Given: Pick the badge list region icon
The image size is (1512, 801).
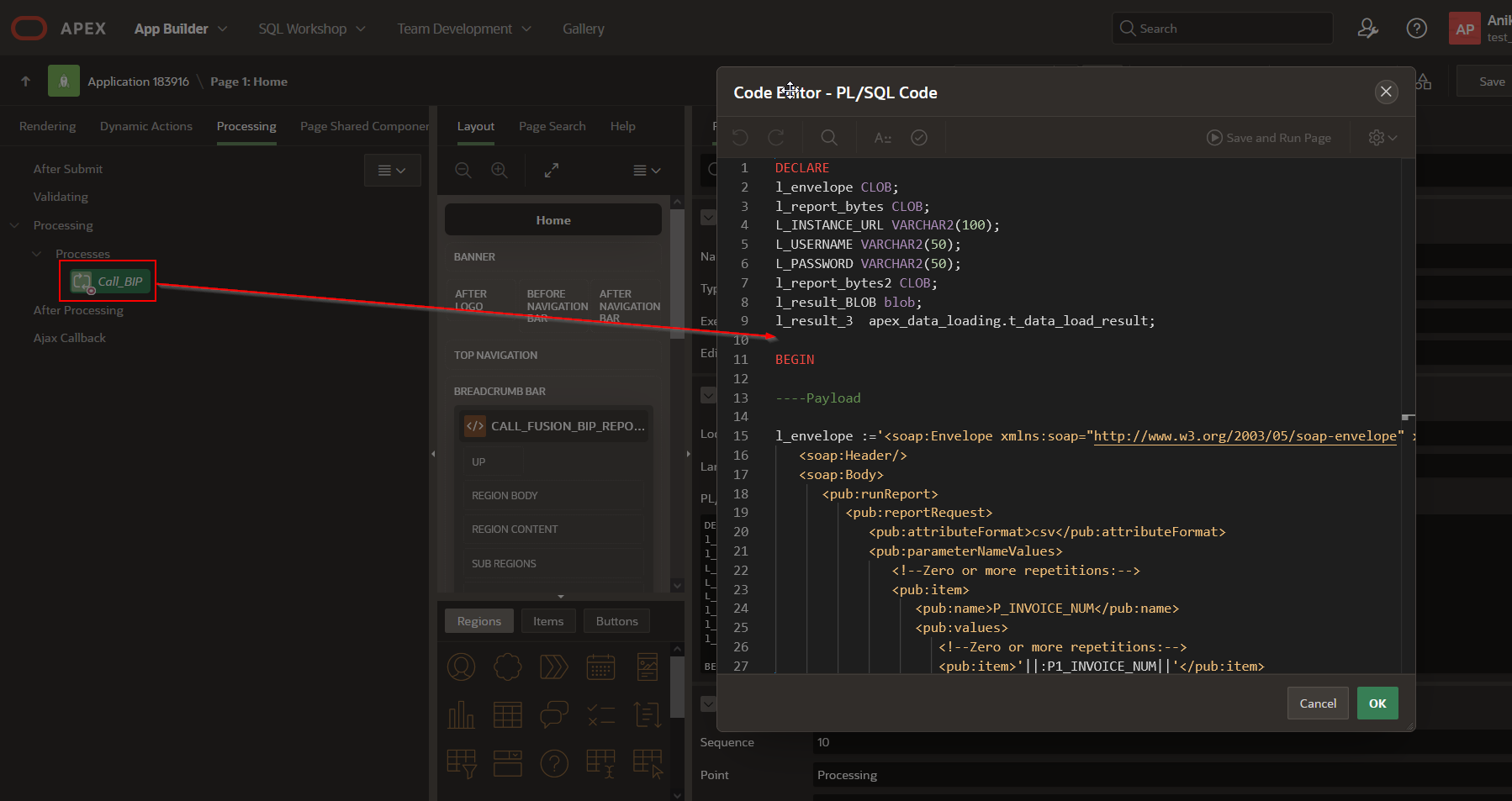Looking at the screenshot, I should coord(507,667).
